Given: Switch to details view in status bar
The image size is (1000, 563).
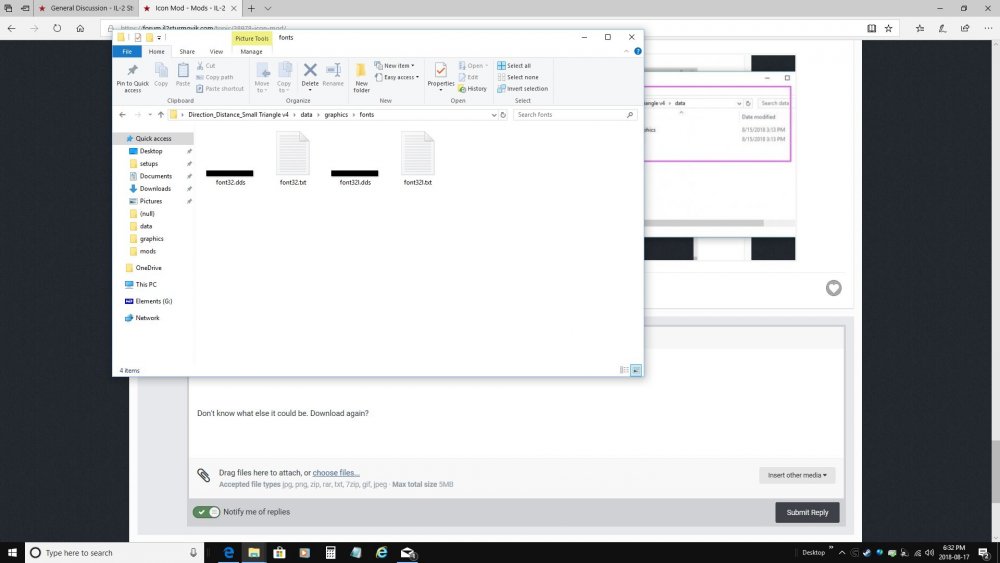Looking at the screenshot, I should pos(625,370).
